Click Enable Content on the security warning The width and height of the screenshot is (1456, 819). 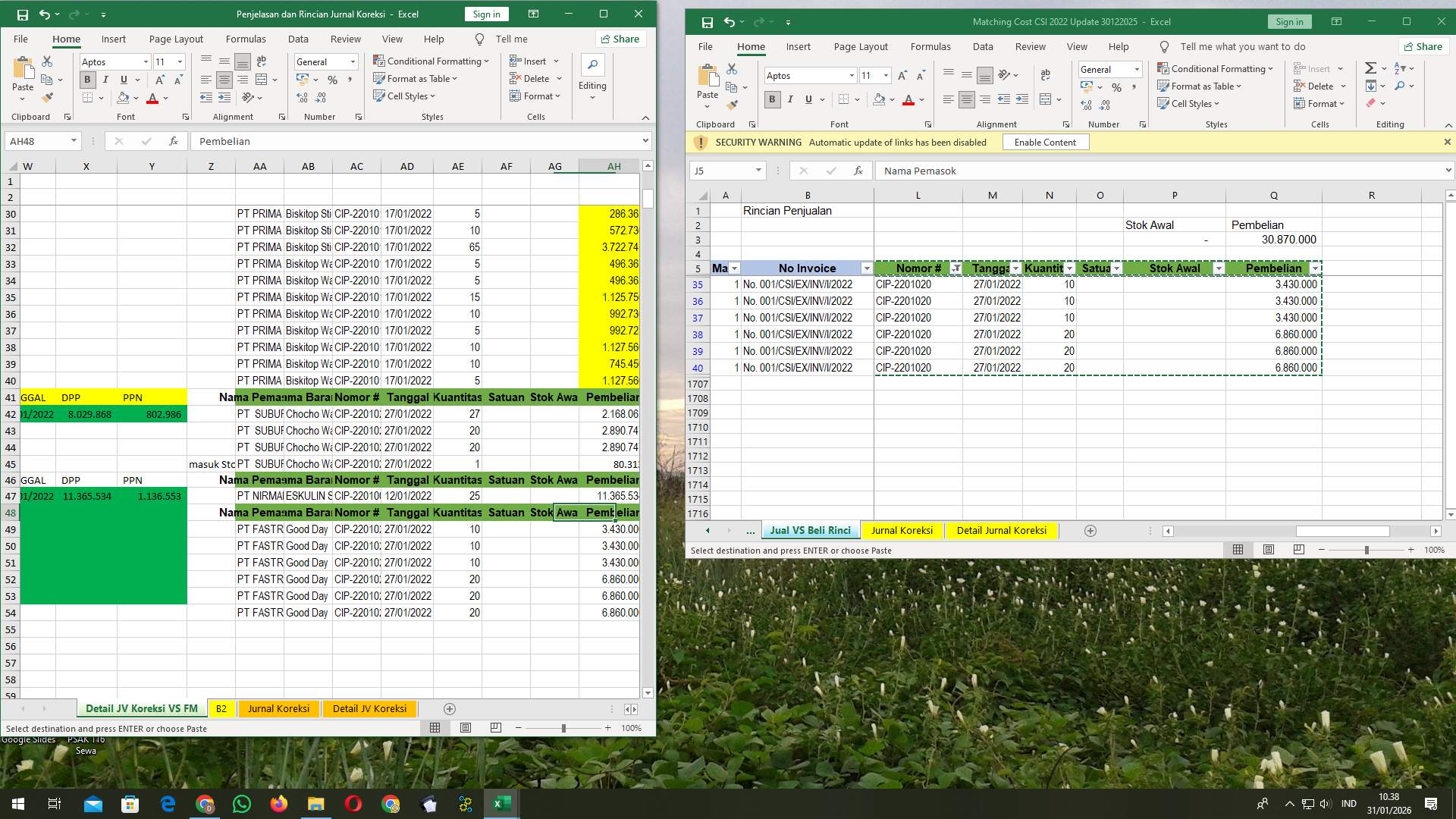pyautogui.click(x=1046, y=142)
